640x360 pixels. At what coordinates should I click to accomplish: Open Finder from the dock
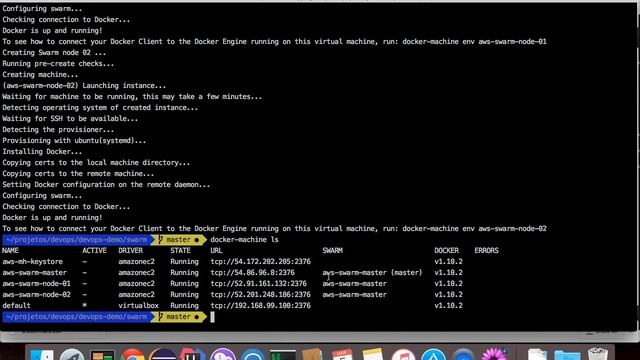click(42, 355)
